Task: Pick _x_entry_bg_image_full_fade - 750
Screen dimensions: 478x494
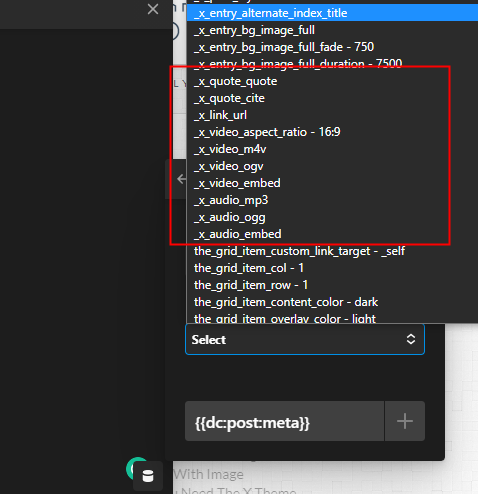Action: pyautogui.click(x=332, y=47)
